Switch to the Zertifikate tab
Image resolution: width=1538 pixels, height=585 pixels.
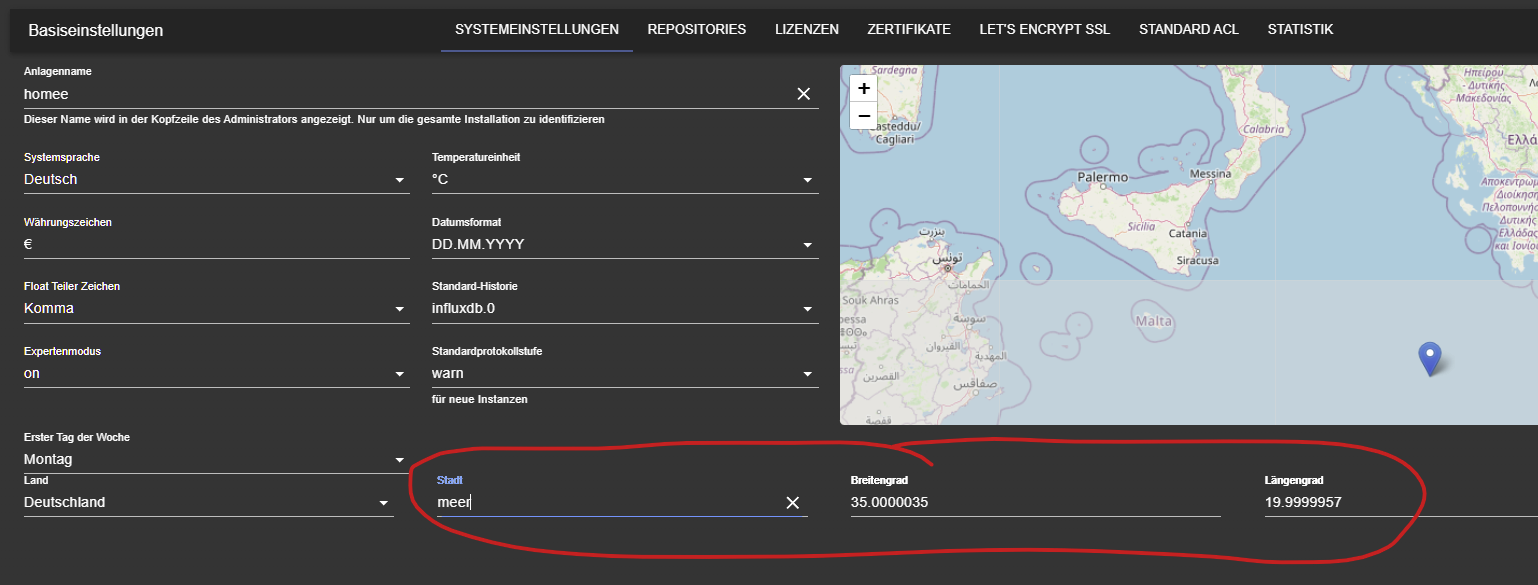(909, 30)
